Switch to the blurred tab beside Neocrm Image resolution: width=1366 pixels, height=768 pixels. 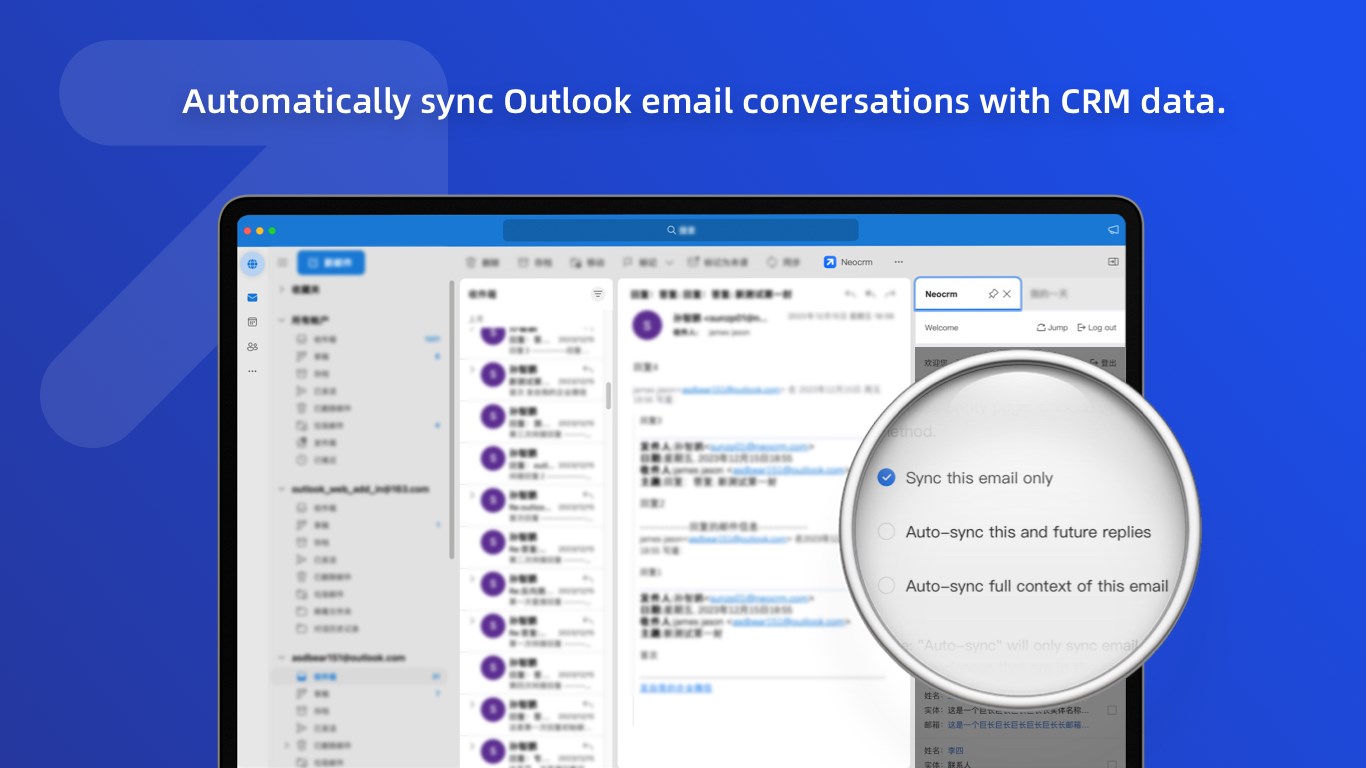pyautogui.click(x=1050, y=294)
